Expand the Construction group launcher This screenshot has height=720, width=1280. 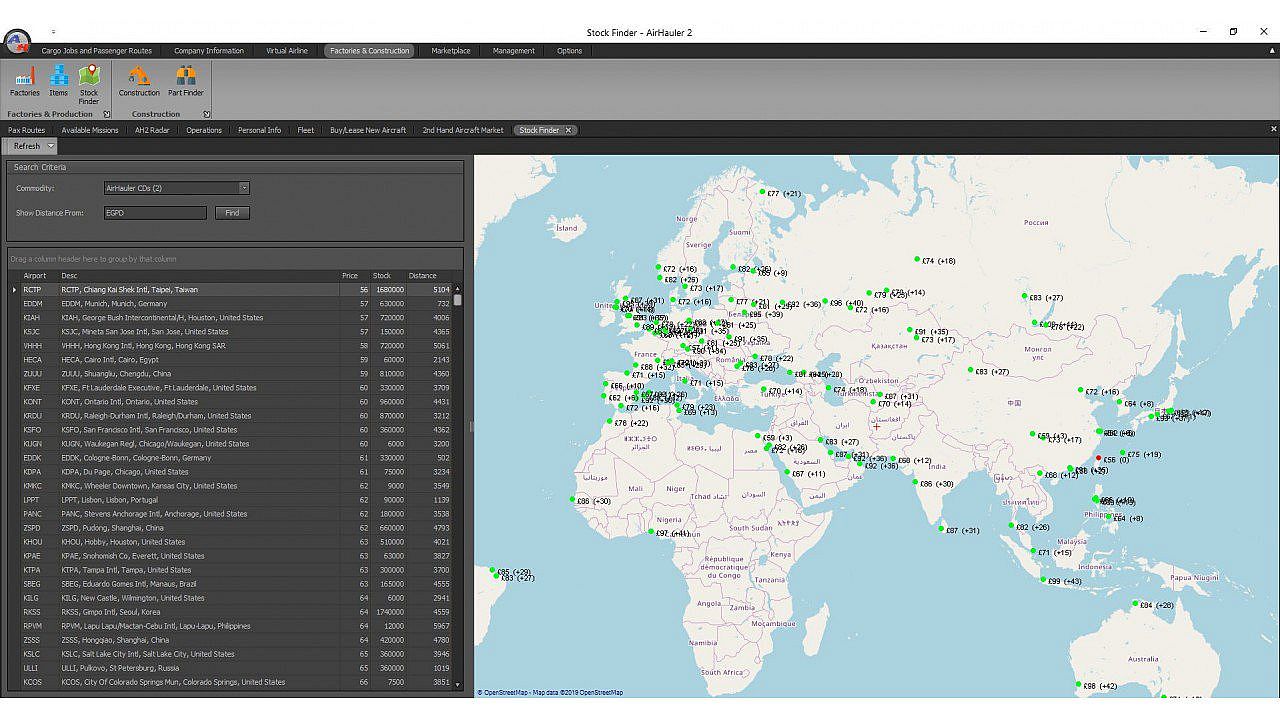click(206, 114)
